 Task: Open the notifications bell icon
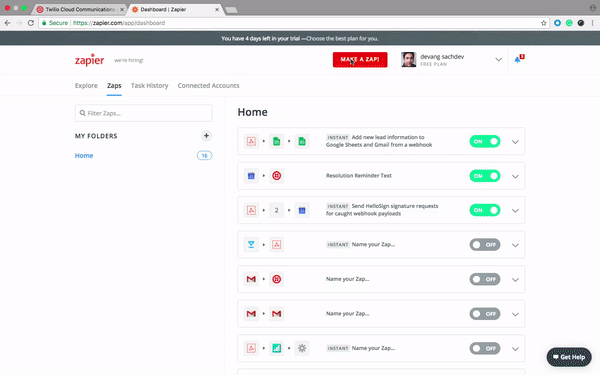pyautogui.click(x=518, y=59)
